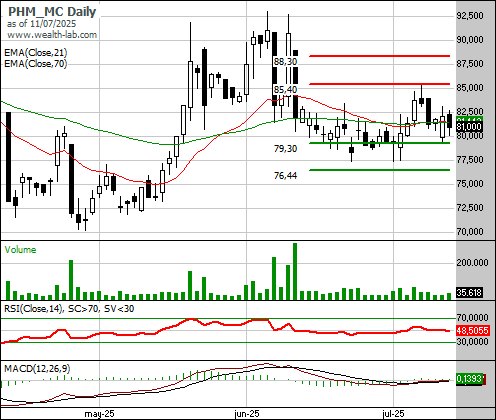Click the 77,500 price axis label
This screenshot has height=420, width=496.
point(470,160)
